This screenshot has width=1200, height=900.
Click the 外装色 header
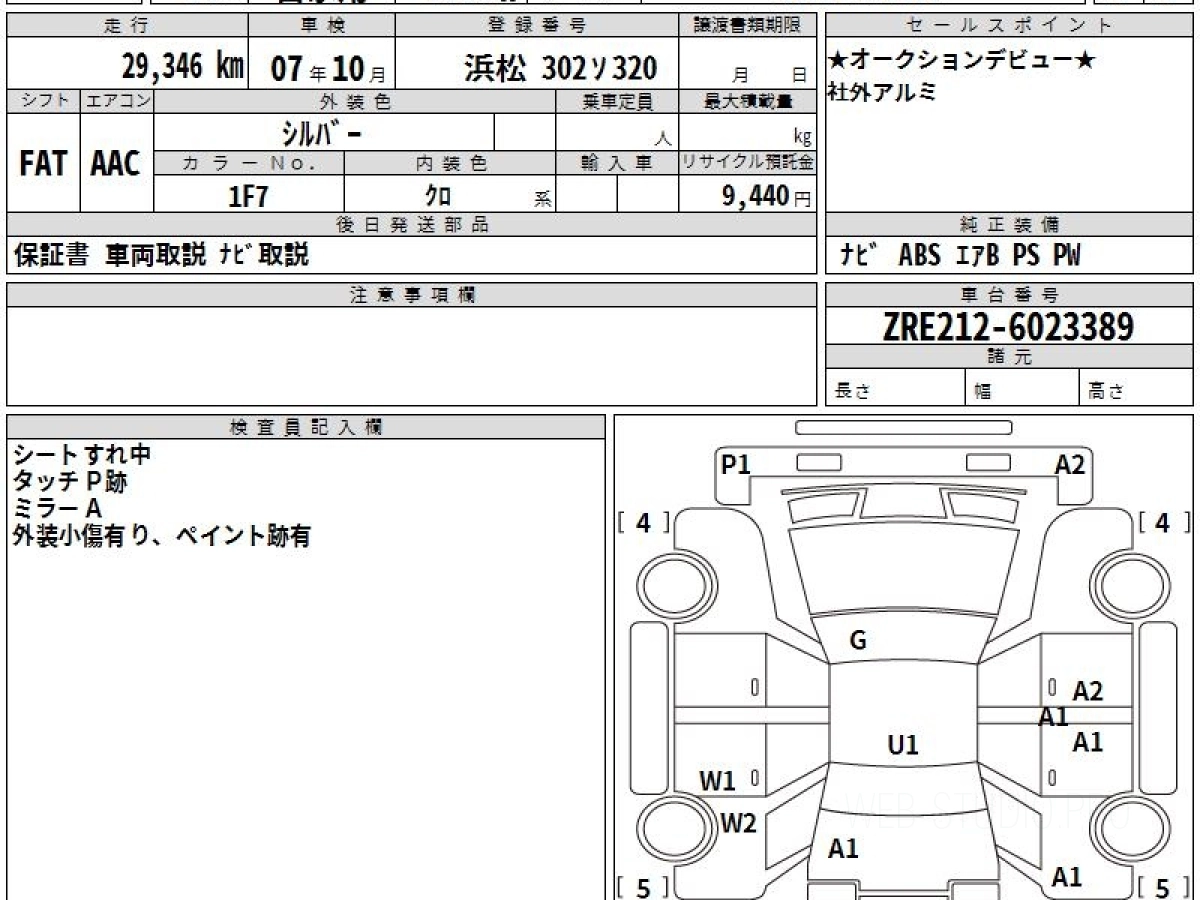tap(355, 100)
